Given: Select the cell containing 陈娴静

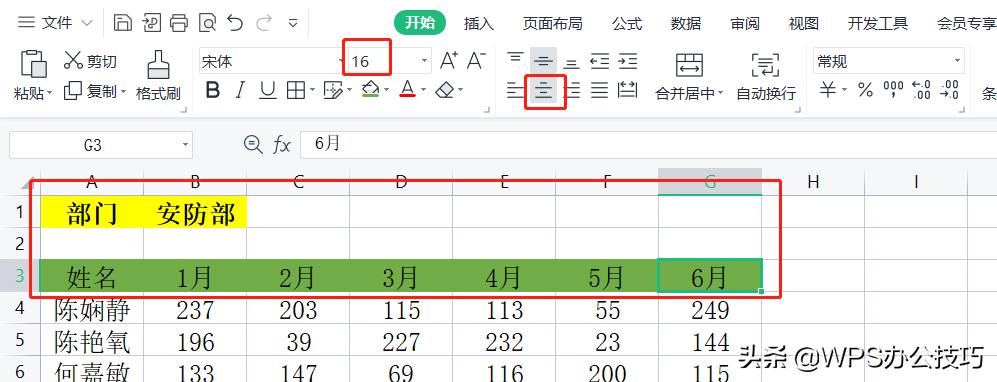Looking at the screenshot, I should click(x=92, y=309).
